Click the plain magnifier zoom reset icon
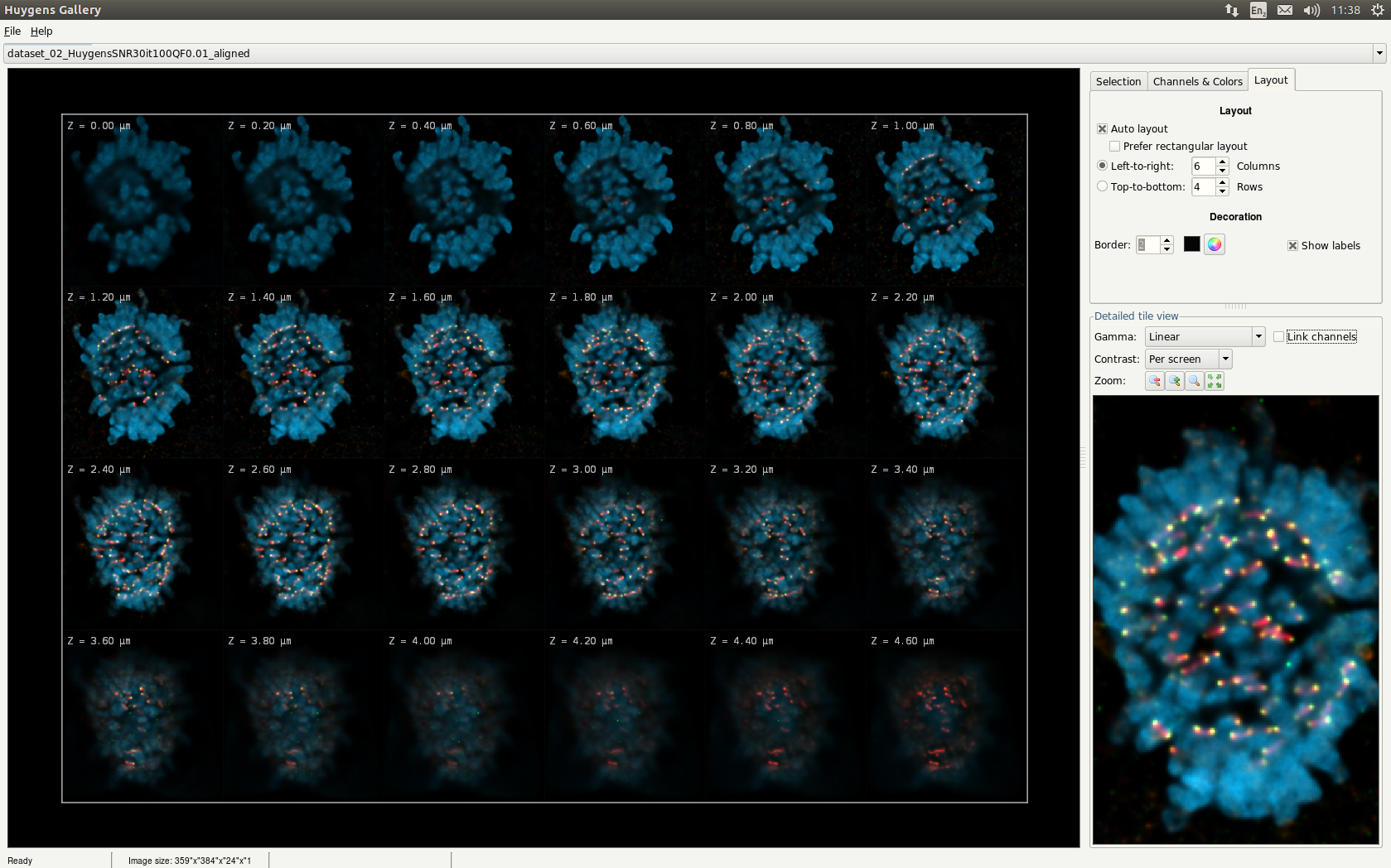The width and height of the screenshot is (1391, 868). tap(1194, 381)
